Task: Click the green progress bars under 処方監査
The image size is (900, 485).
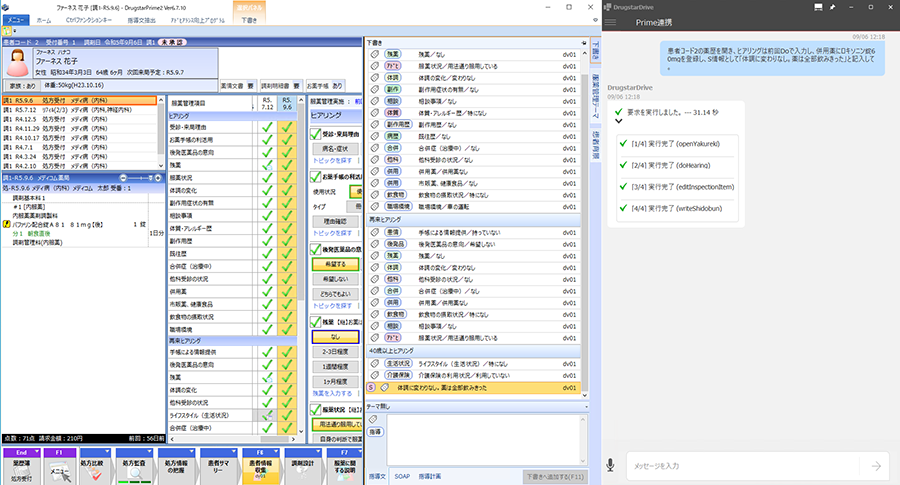Action: click(x=134, y=482)
